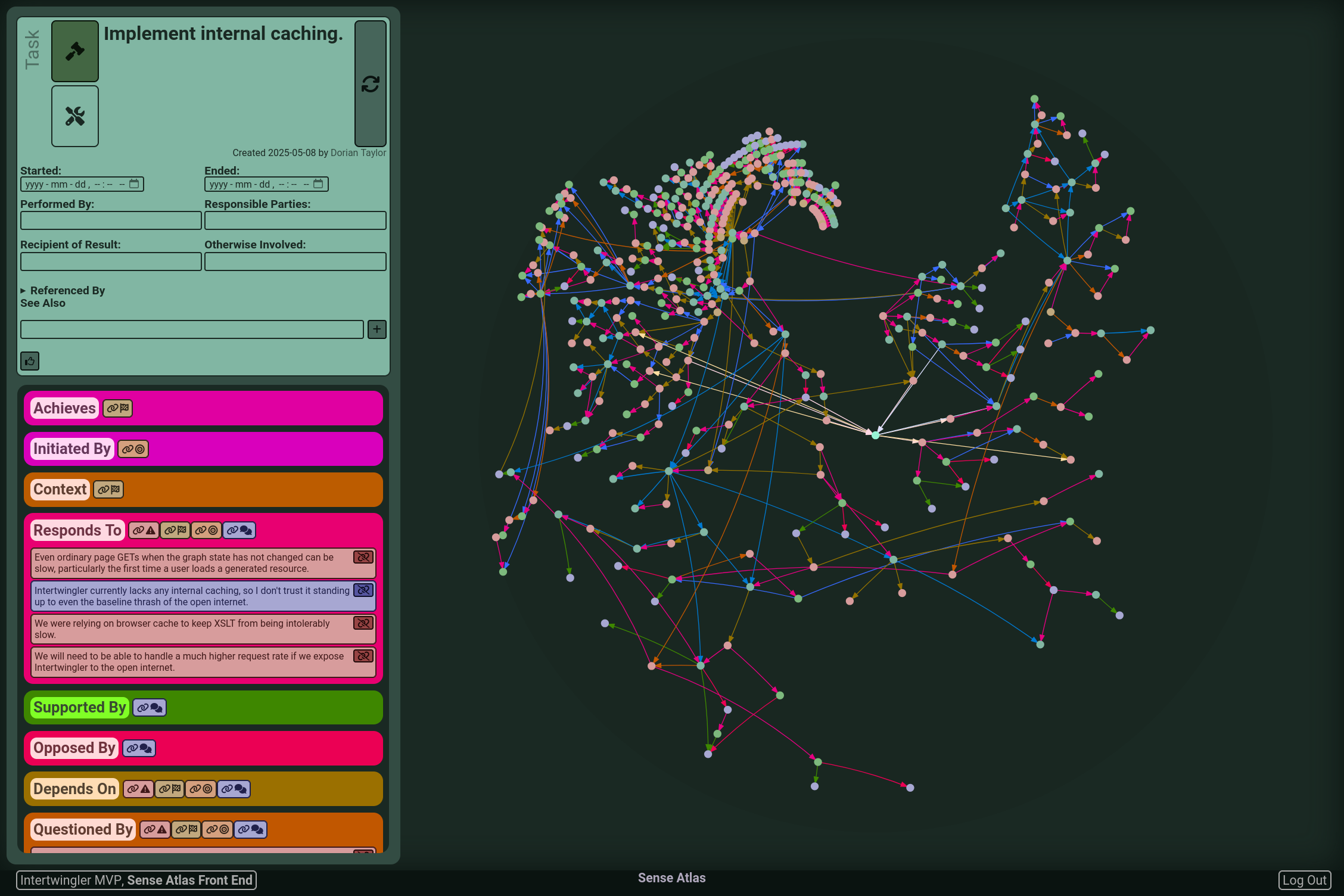Image resolution: width=1344 pixels, height=896 pixels.
Task: Click the link-warning icon next to Responds To
Action: (143, 530)
